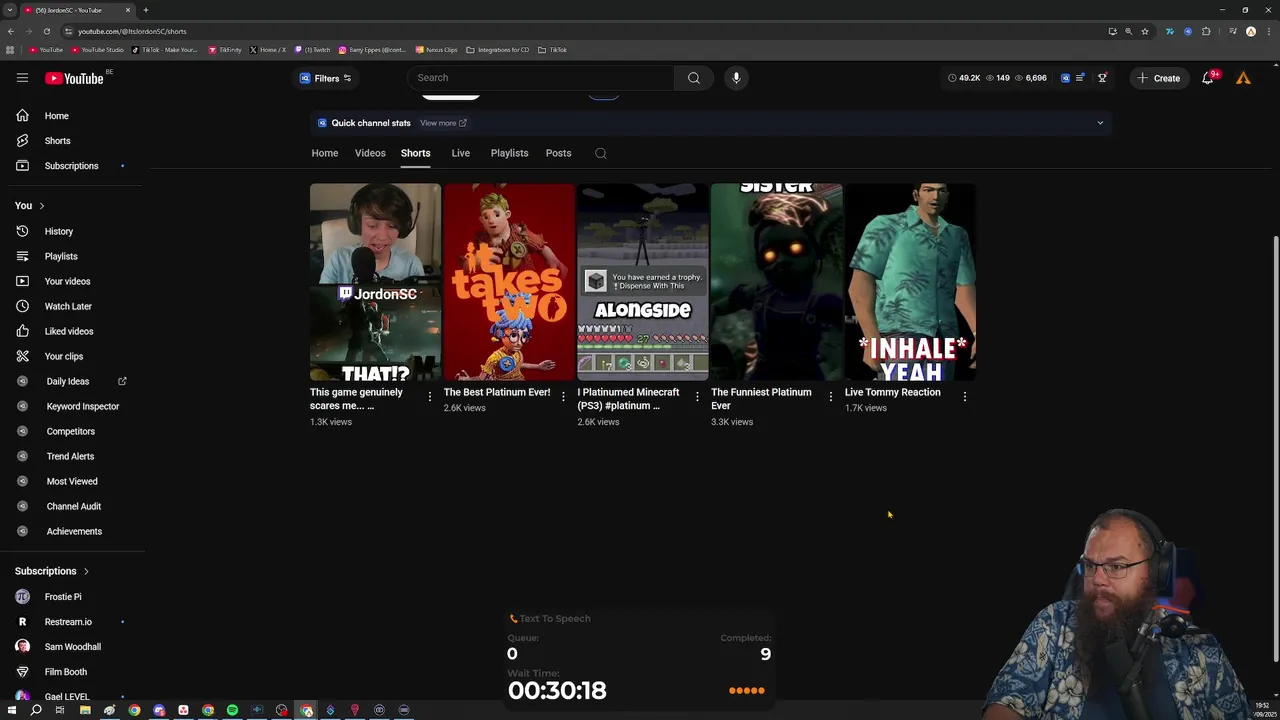The height and width of the screenshot is (720, 1280).
Task: Switch to the channel Playlists tab
Action: (x=509, y=153)
